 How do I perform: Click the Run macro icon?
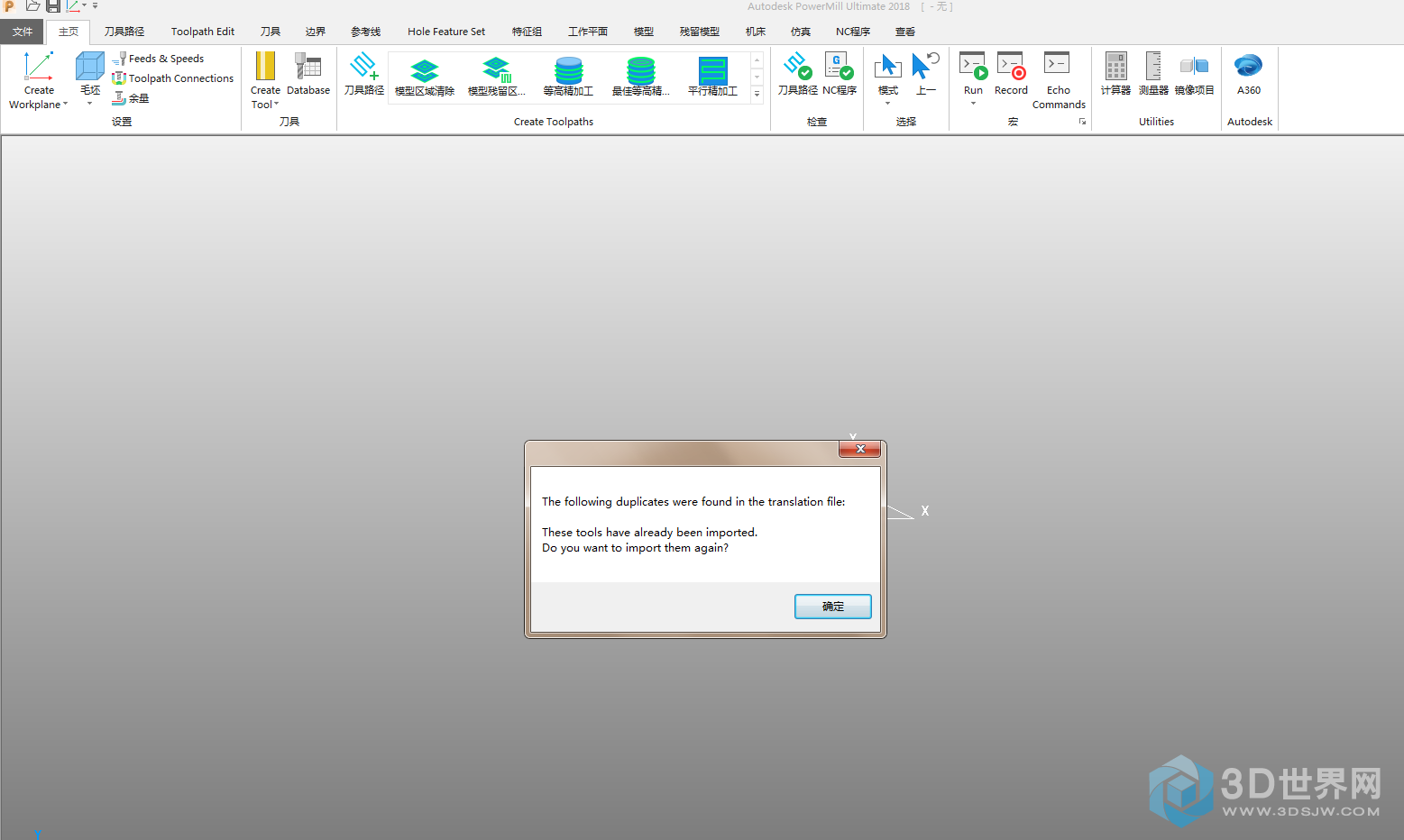pos(973,66)
